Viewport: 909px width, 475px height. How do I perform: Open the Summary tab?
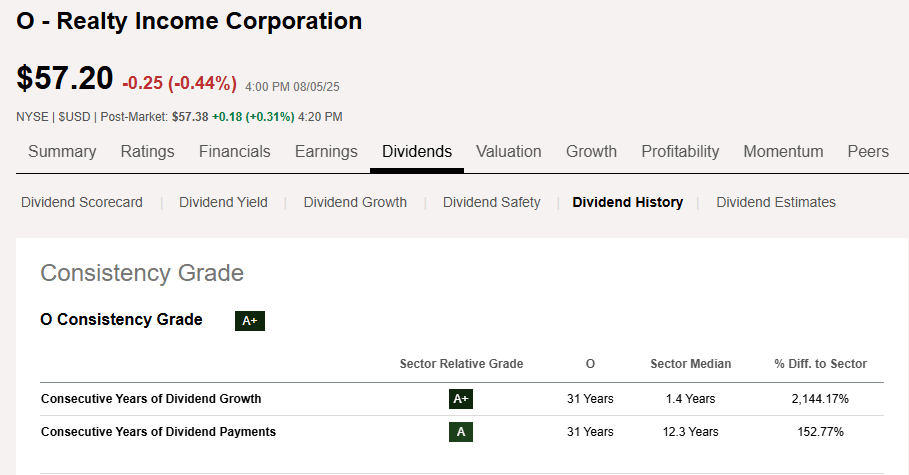coord(62,152)
